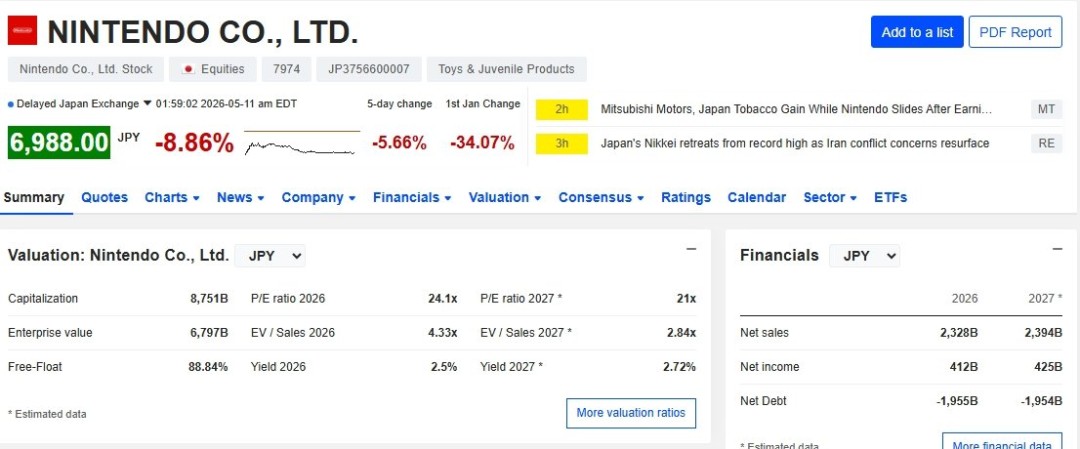Click the Net sales 2026 value 2,328B
The image size is (1080, 449).
959,333
